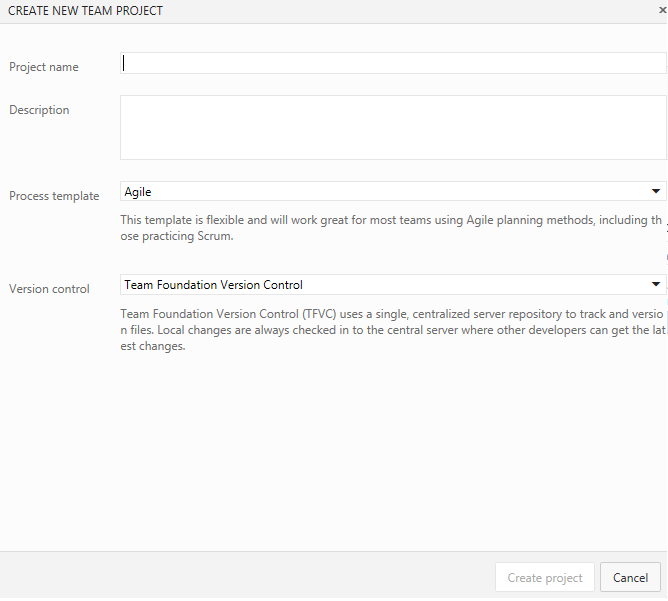668x601 pixels.
Task: Focus the Project name text field
Action: (393, 63)
